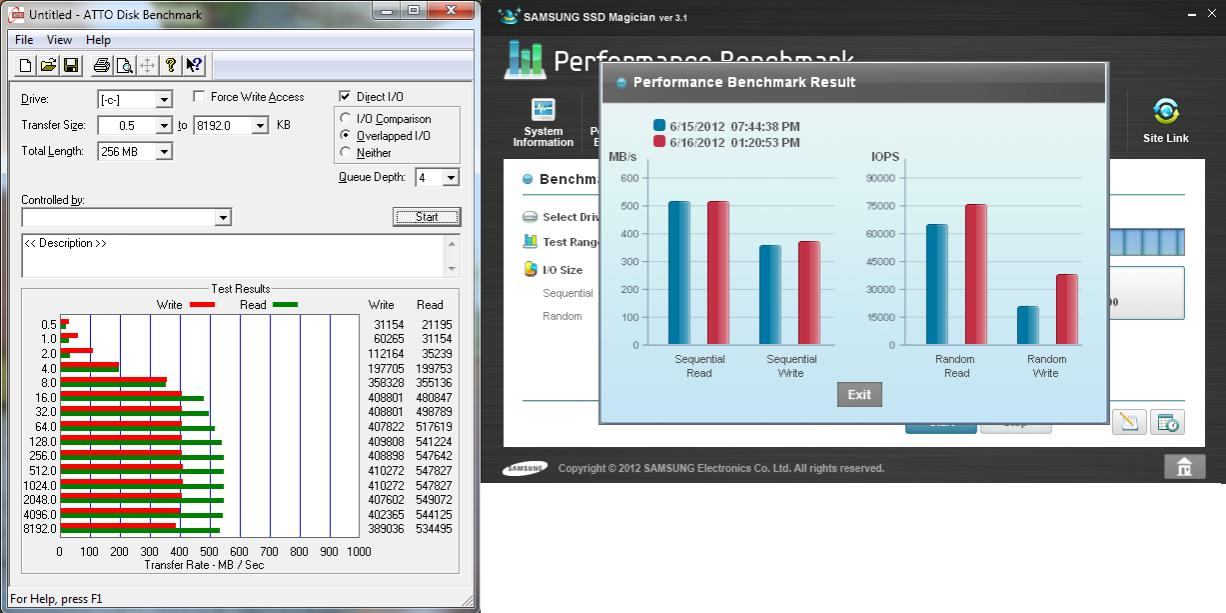Click the blue Sequential Write bar

pos(770,294)
